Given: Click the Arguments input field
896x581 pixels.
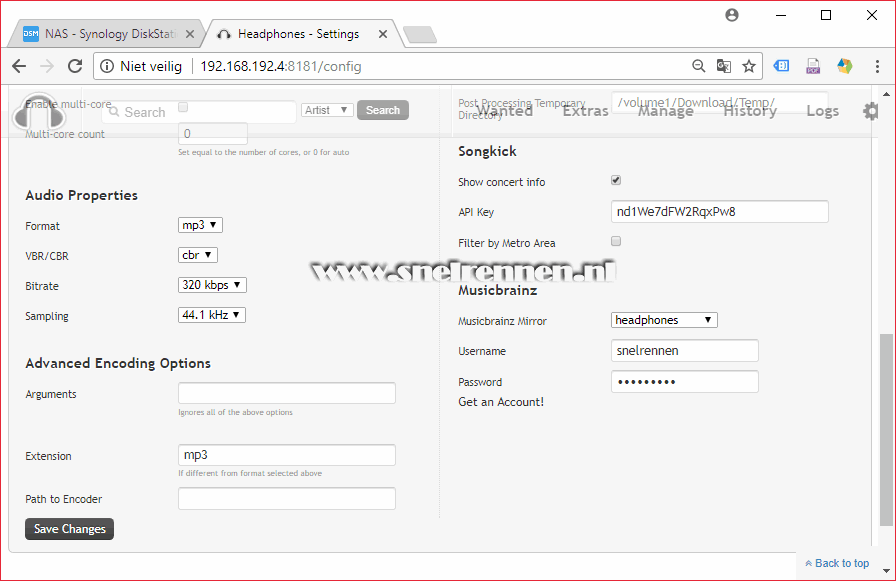Looking at the screenshot, I should point(287,393).
